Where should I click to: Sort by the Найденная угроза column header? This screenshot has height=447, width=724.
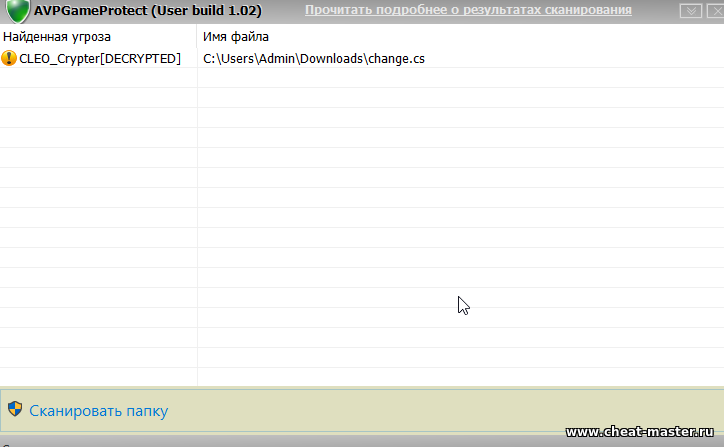pos(57,37)
